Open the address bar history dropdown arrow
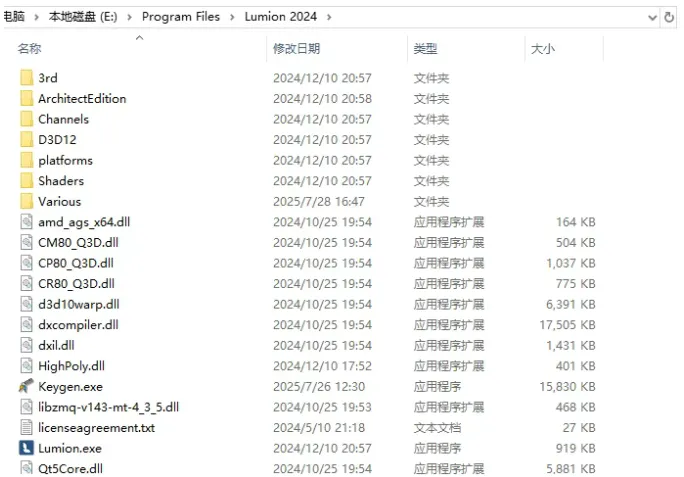This screenshot has height=477, width=684. tap(652, 17)
